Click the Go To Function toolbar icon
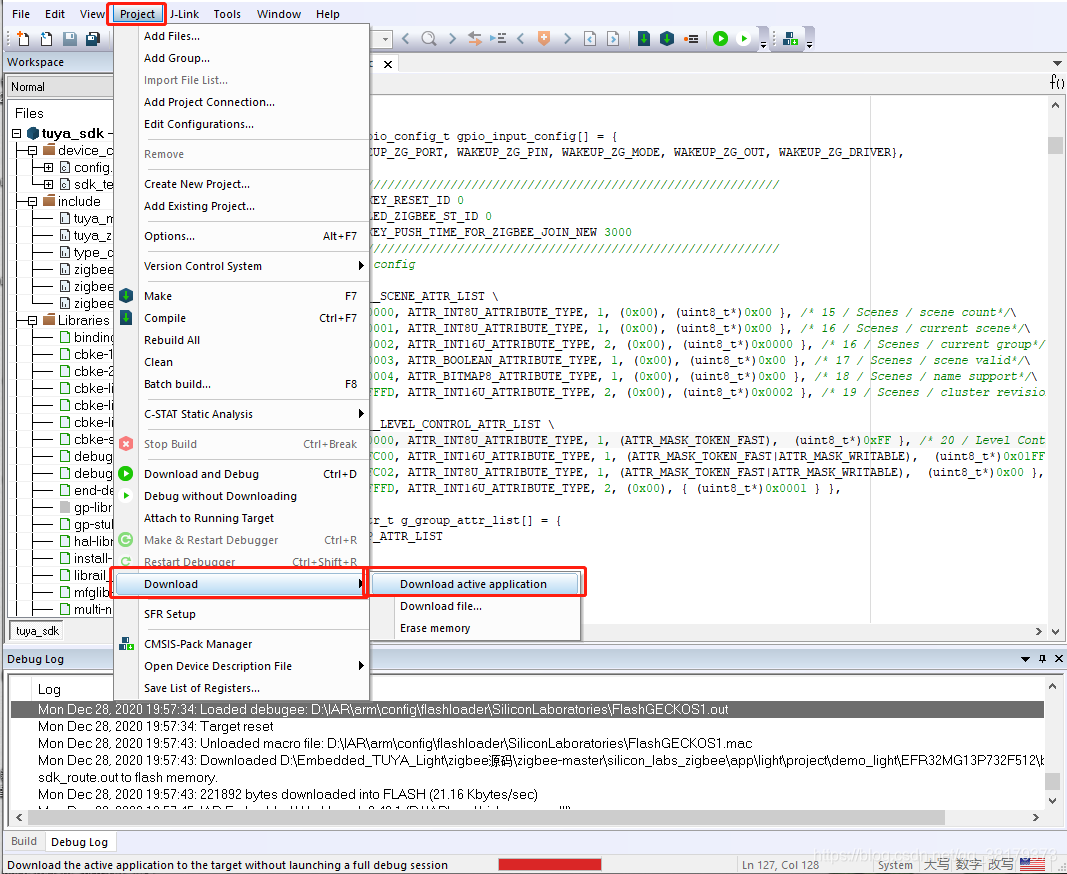This screenshot has width=1067, height=874. point(498,39)
